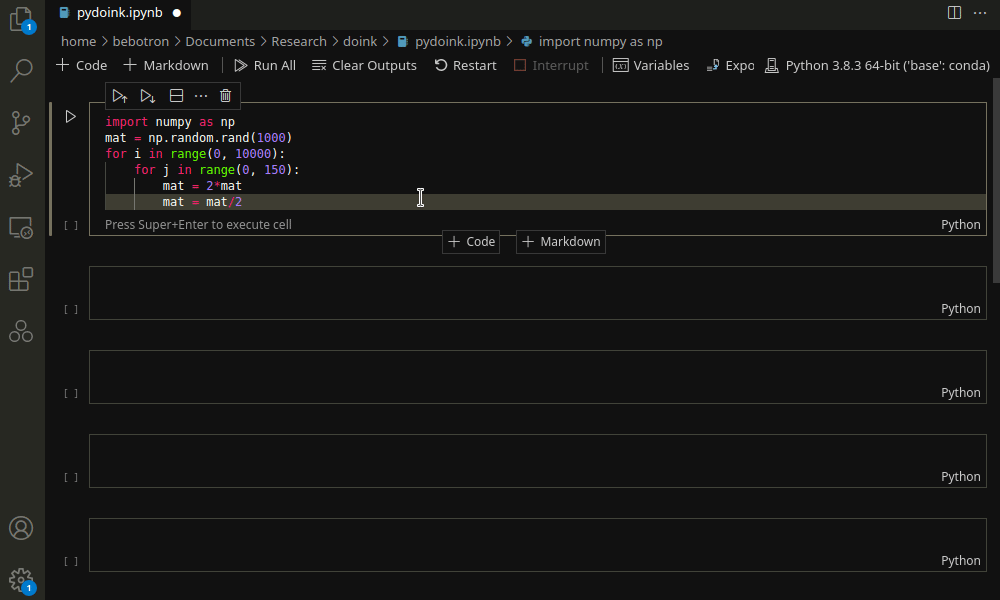Restart the kernel
Image resolution: width=1000 pixels, height=600 pixels.
465,65
